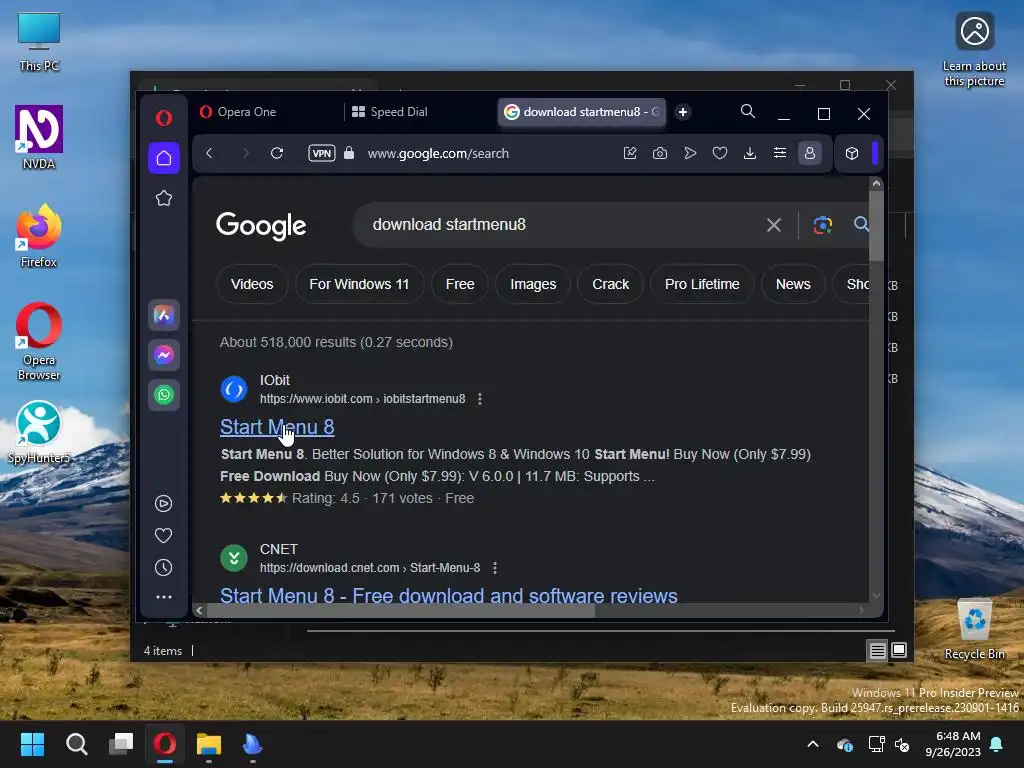Screen dimensions: 1024x768
Task: Open WhatsApp in Opera sidebar
Action: click(164, 395)
